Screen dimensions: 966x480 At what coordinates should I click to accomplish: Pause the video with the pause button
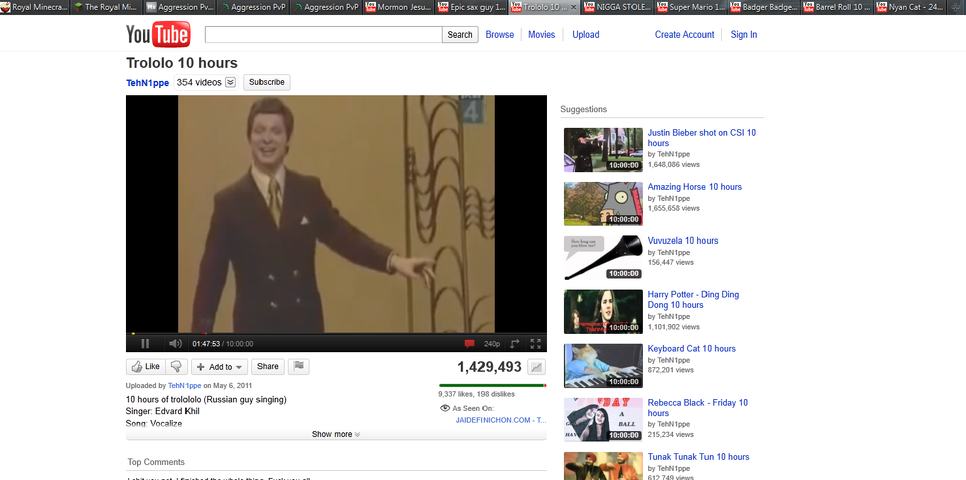coord(145,344)
